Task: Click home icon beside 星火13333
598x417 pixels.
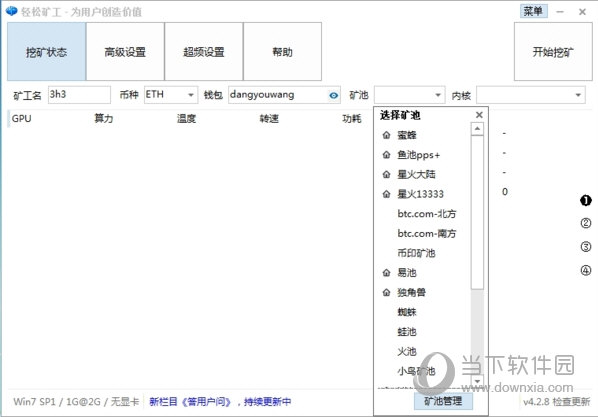Action: [x=386, y=194]
